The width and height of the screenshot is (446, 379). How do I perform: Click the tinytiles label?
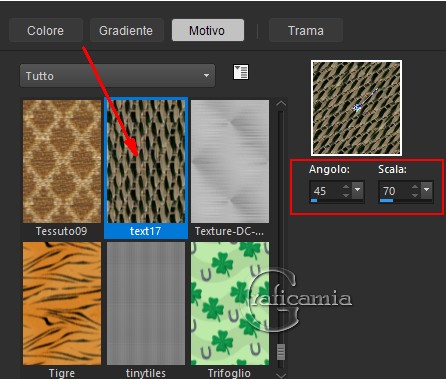[146, 373]
